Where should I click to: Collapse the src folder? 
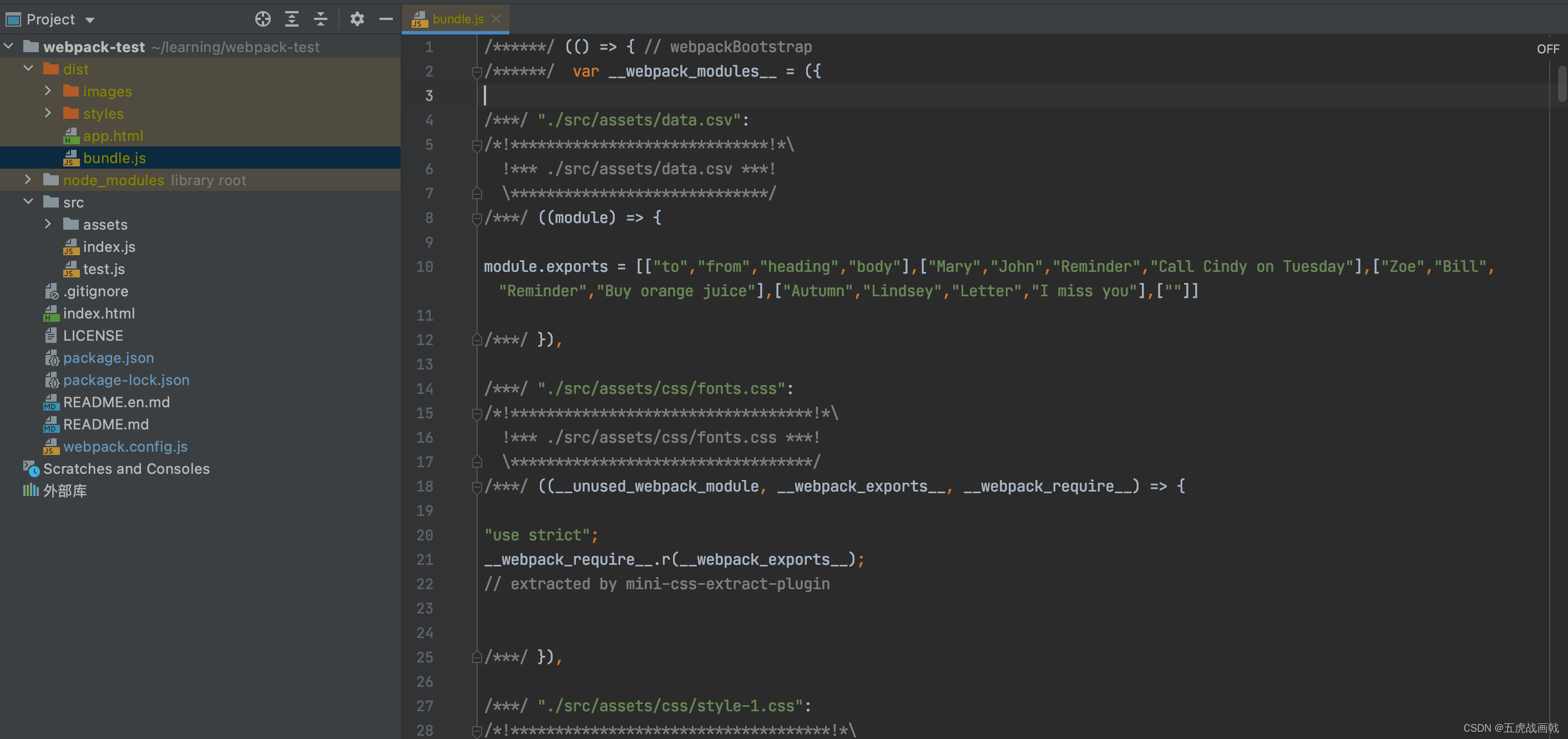[x=28, y=201]
